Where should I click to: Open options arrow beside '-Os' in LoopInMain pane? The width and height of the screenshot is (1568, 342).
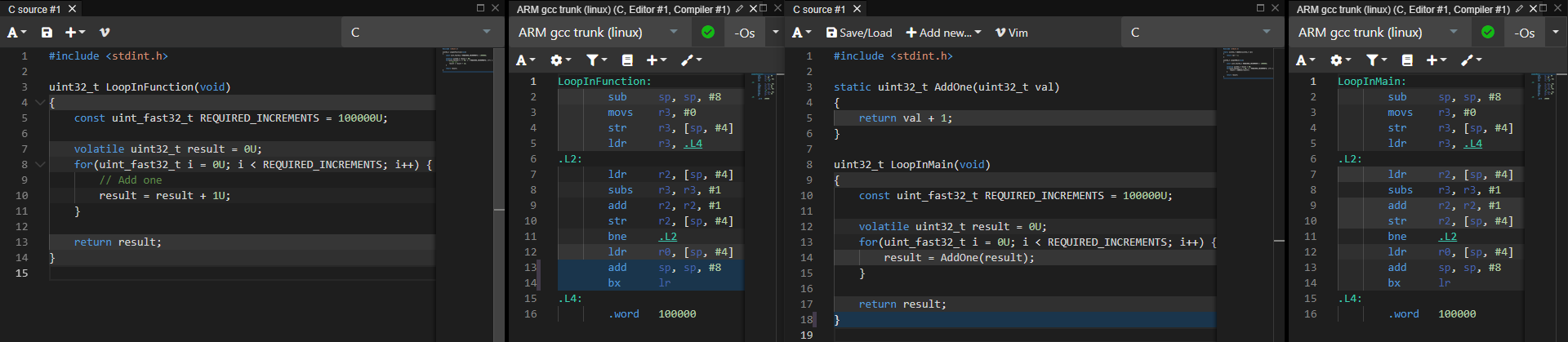click(x=1556, y=33)
